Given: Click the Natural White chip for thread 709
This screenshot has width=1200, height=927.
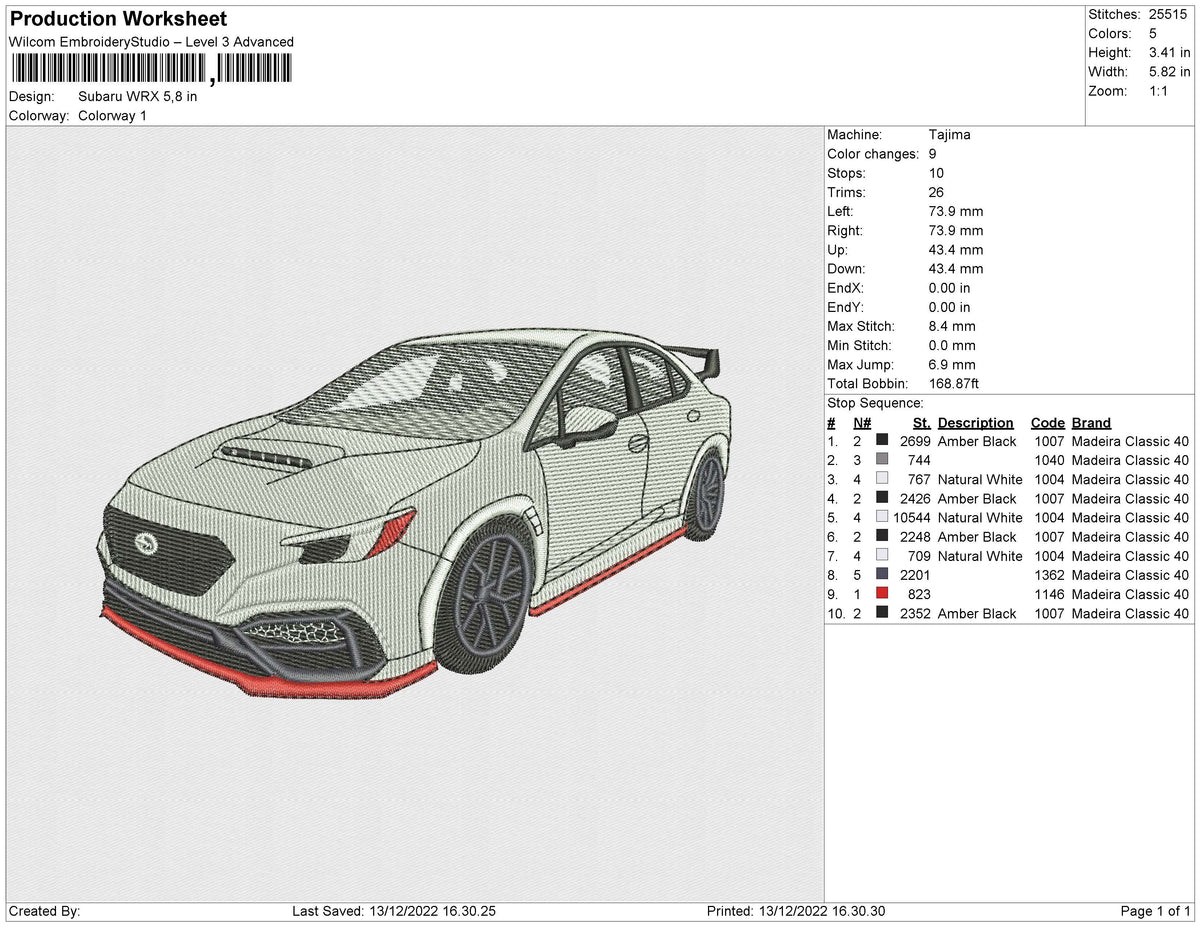Looking at the screenshot, I should coord(882,556).
